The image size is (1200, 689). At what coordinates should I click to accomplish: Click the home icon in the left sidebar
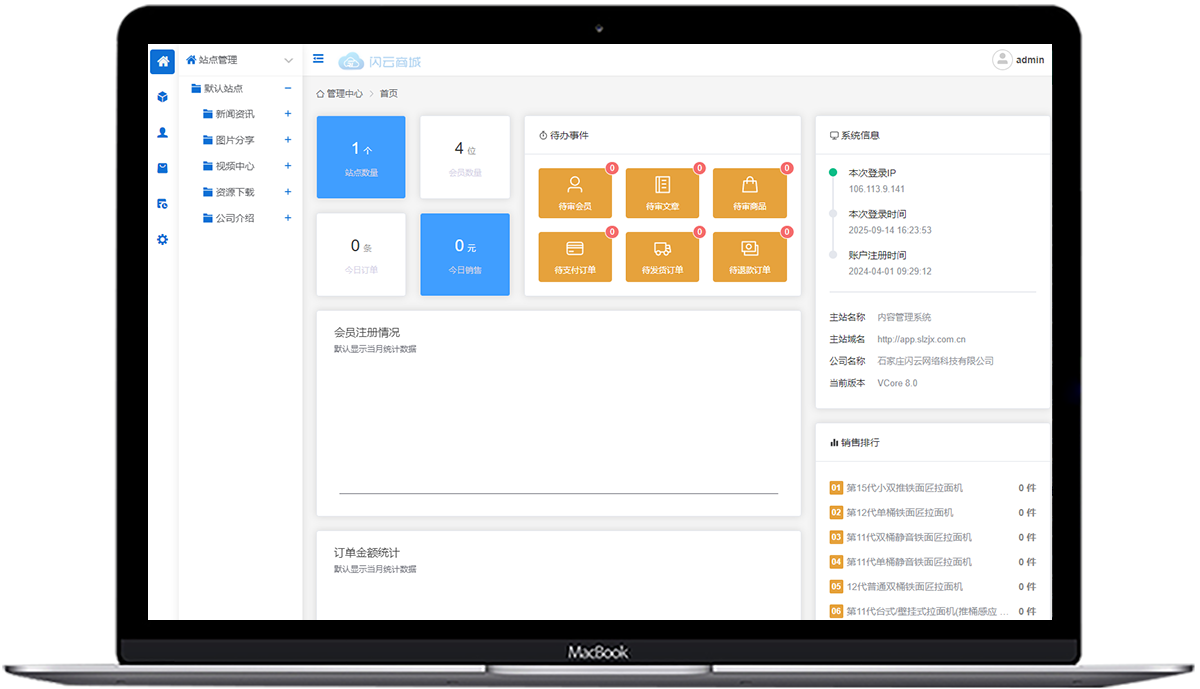[x=162, y=61]
